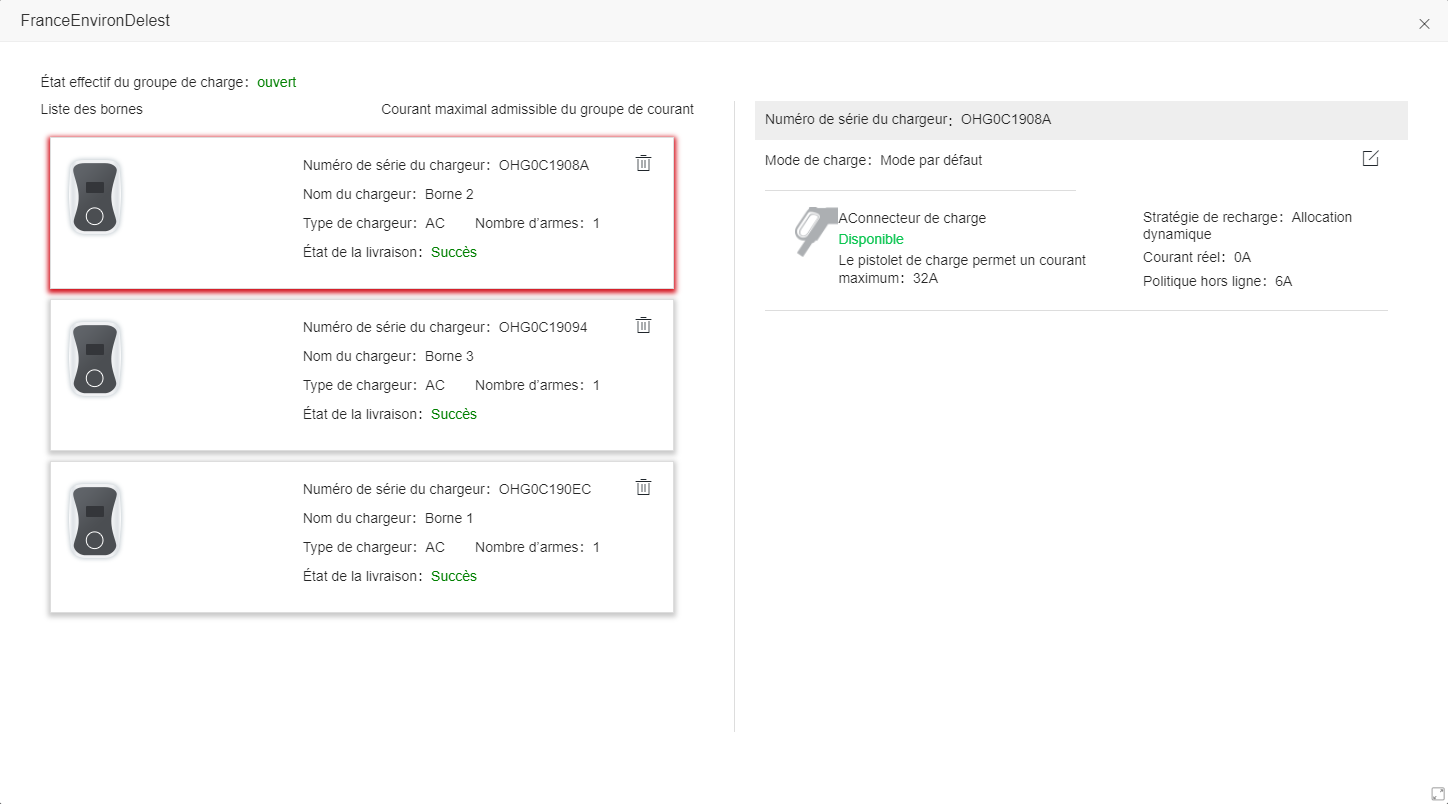Image resolution: width=1448 pixels, height=804 pixels.
Task: Click 'Mode par défaut' charge mode text
Action: [931, 160]
